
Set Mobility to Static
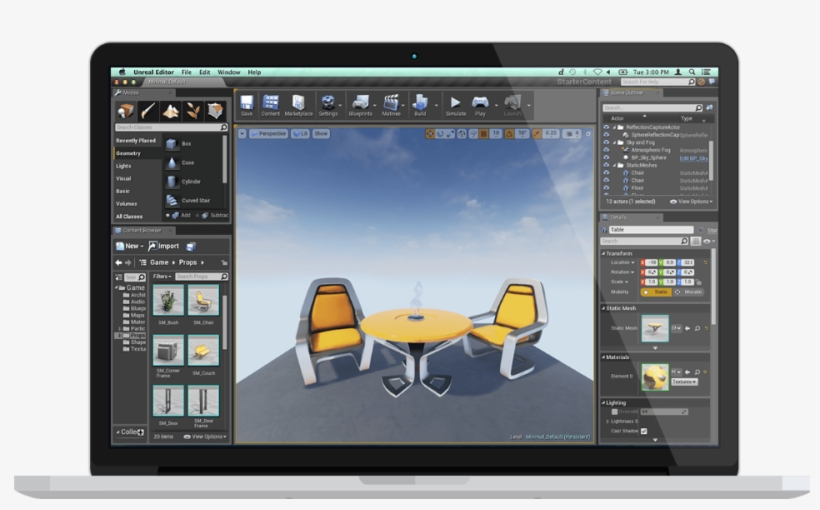coord(656,292)
